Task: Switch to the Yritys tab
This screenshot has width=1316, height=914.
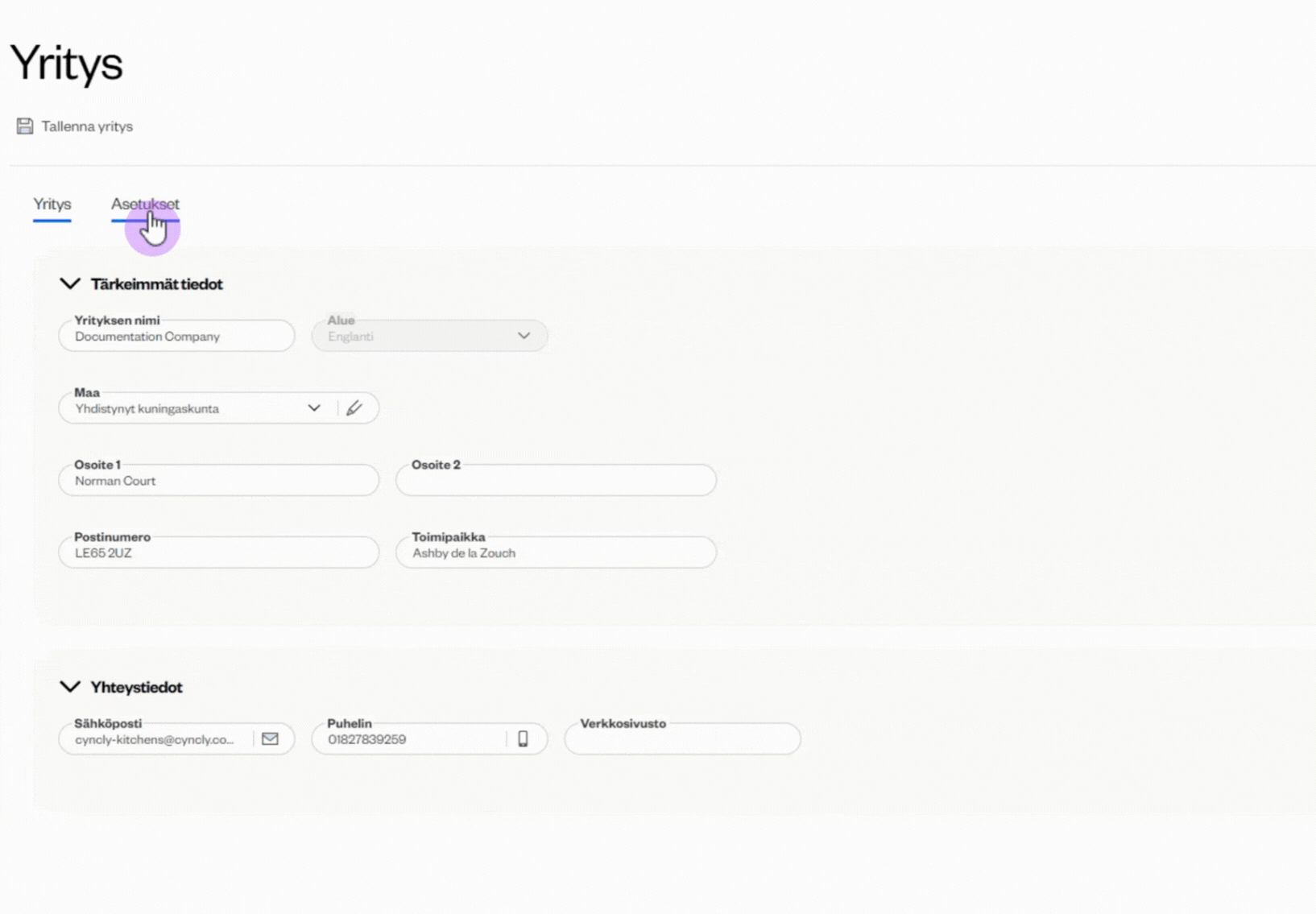Action: 52,205
